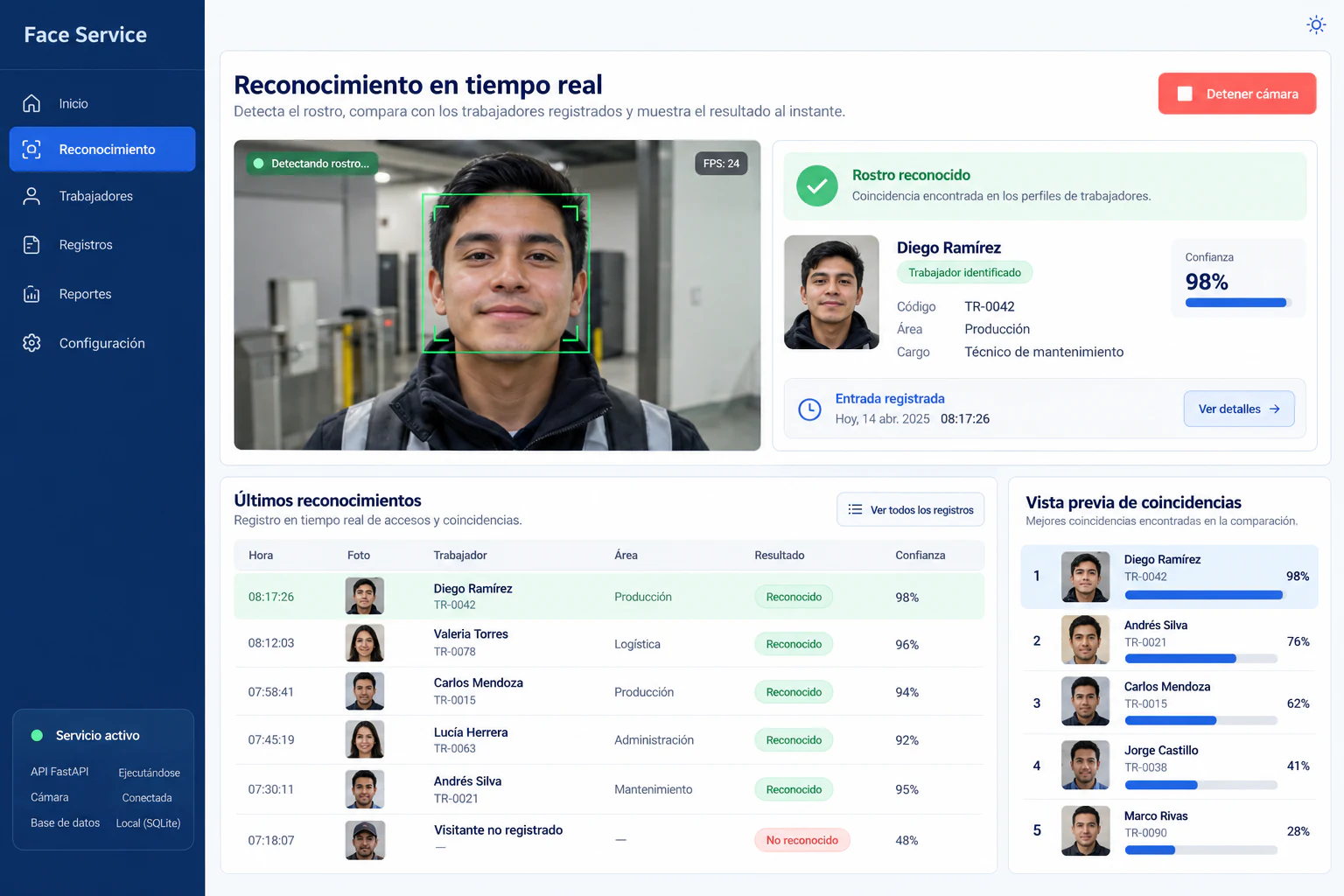
Task: Click Marco Rivas's match thumbnail
Action: click(1085, 830)
